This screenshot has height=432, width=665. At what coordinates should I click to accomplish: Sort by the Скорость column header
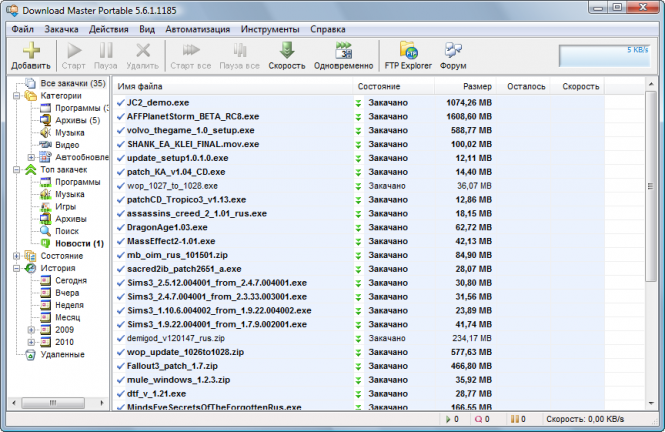pyautogui.click(x=577, y=86)
